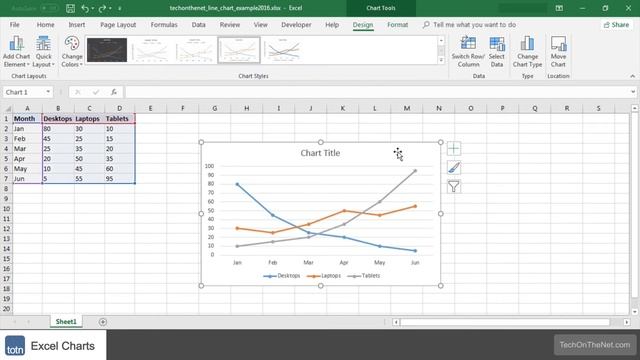The height and width of the screenshot is (360, 640).
Task: Click the Undo arrow
Action: click(x=84, y=8)
